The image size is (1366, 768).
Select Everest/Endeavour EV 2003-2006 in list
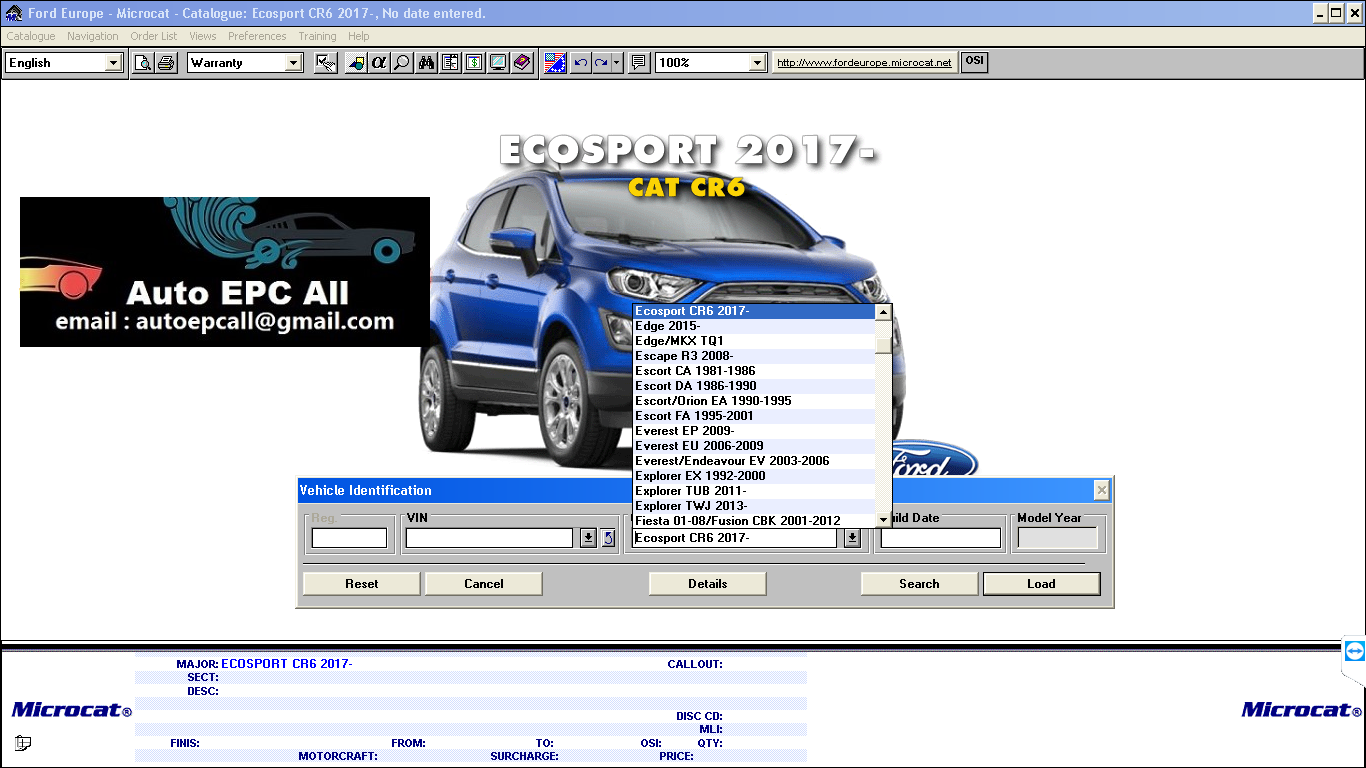754,461
